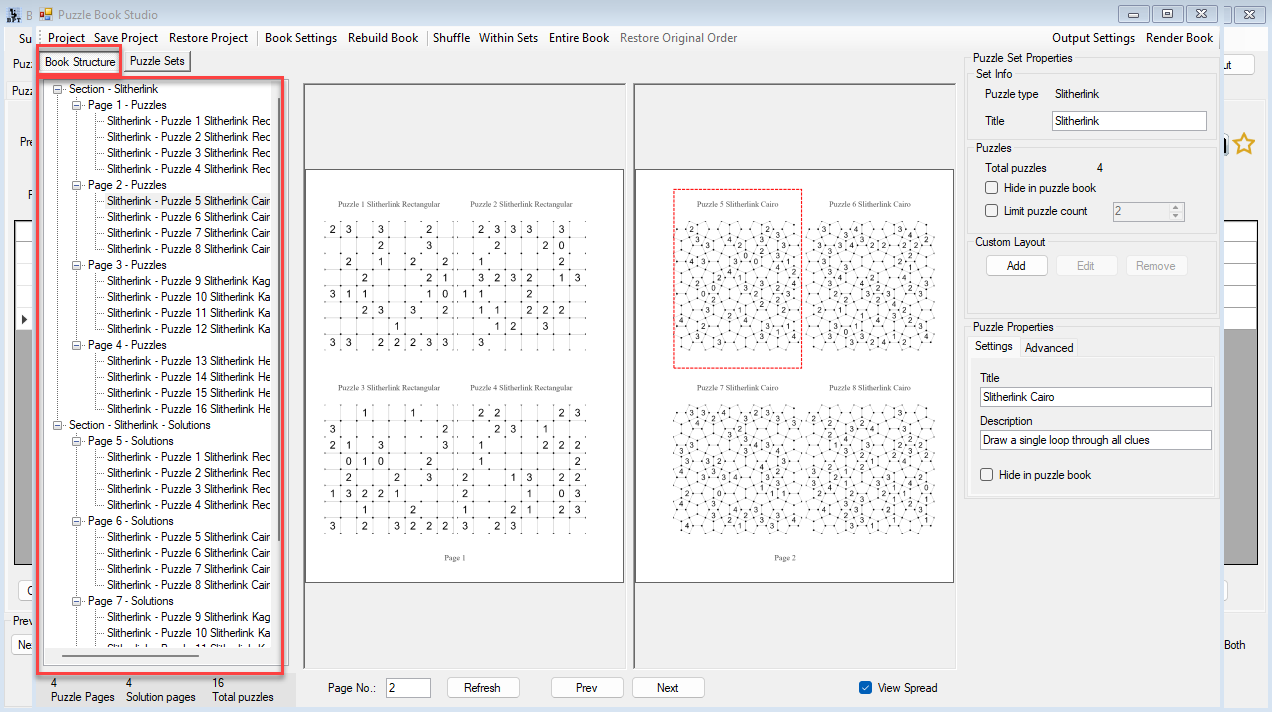Shuffle Within Sets
This screenshot has width=1272, height=712.
[x=508, y=38]
